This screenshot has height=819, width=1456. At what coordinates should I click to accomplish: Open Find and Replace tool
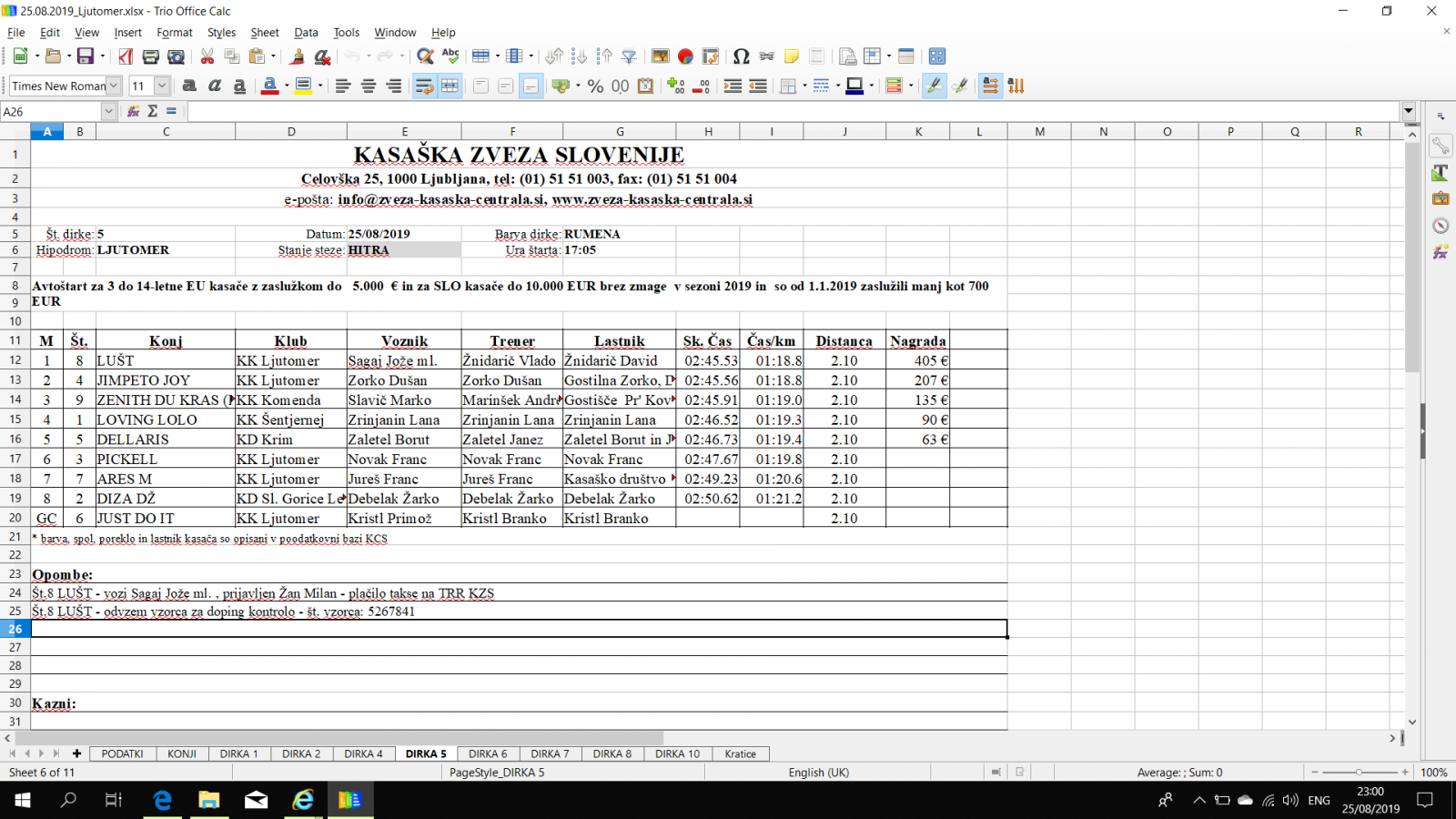tap(424, 56)
